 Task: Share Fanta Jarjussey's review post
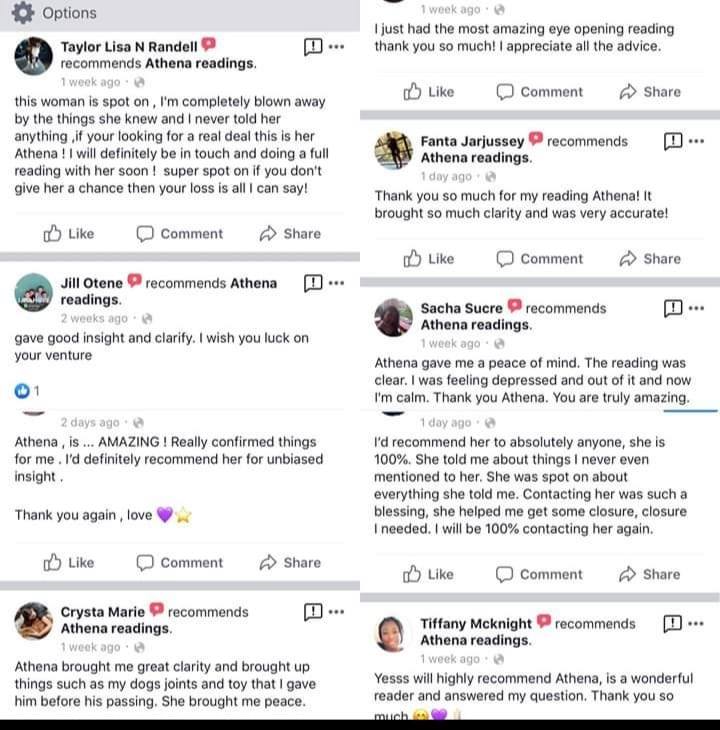point(650,258)
